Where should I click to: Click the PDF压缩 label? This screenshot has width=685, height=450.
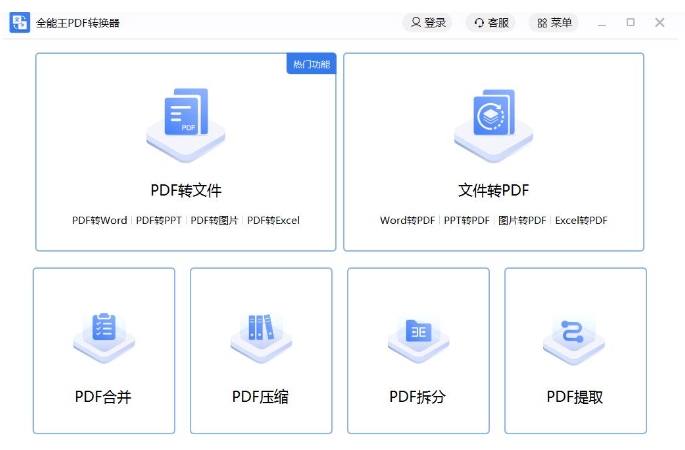[x=260, y=397]
